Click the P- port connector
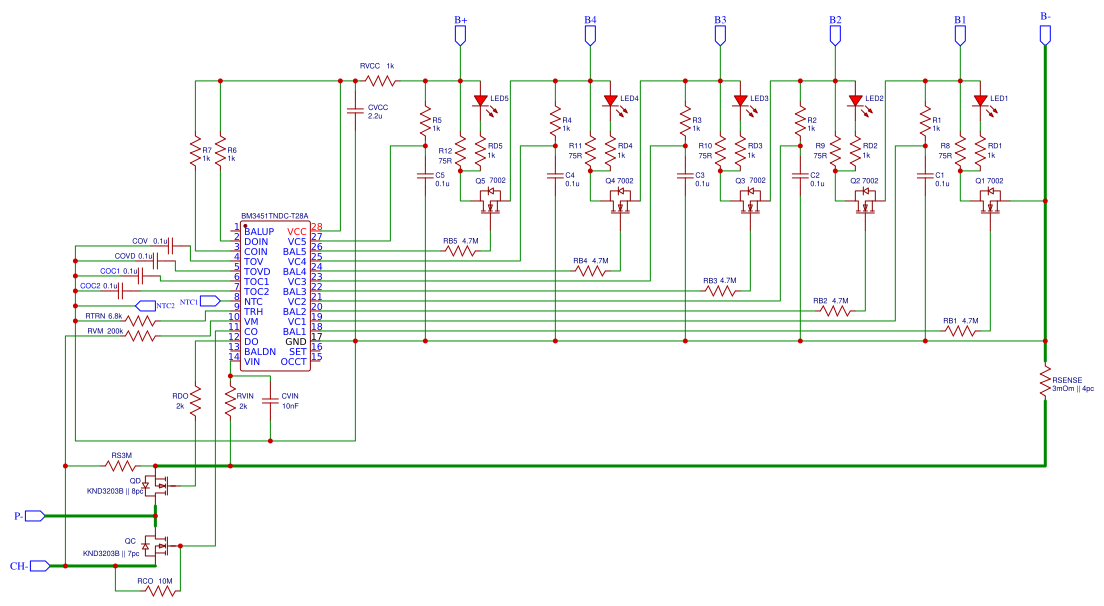1104x606 pixels. [x=34, y=516]
